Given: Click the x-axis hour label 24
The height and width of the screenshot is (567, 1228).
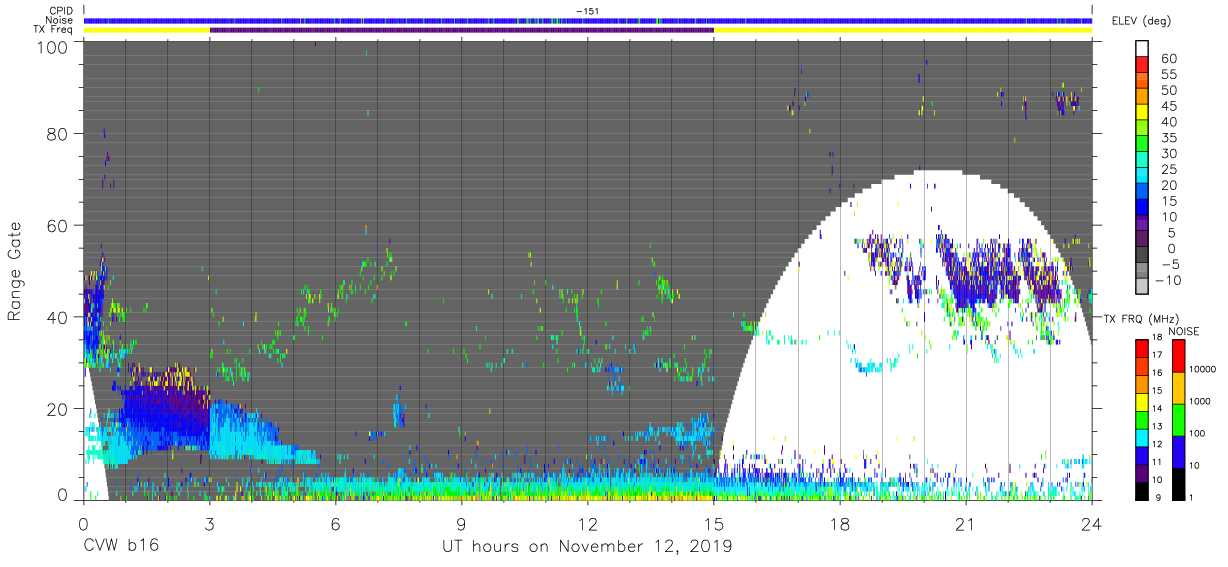Looking at the screenshot, I should coord(1092,523).
